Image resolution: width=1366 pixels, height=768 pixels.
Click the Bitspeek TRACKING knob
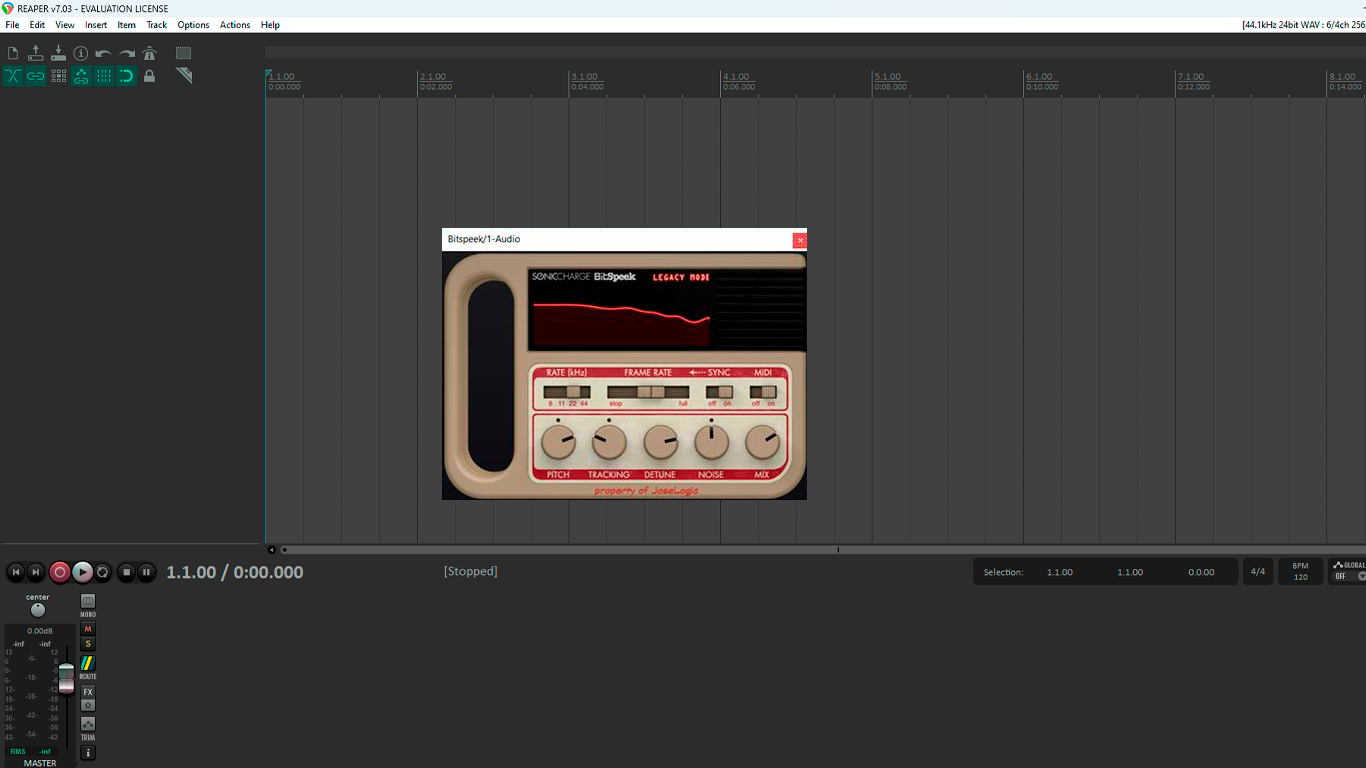(x=609, y=442)
